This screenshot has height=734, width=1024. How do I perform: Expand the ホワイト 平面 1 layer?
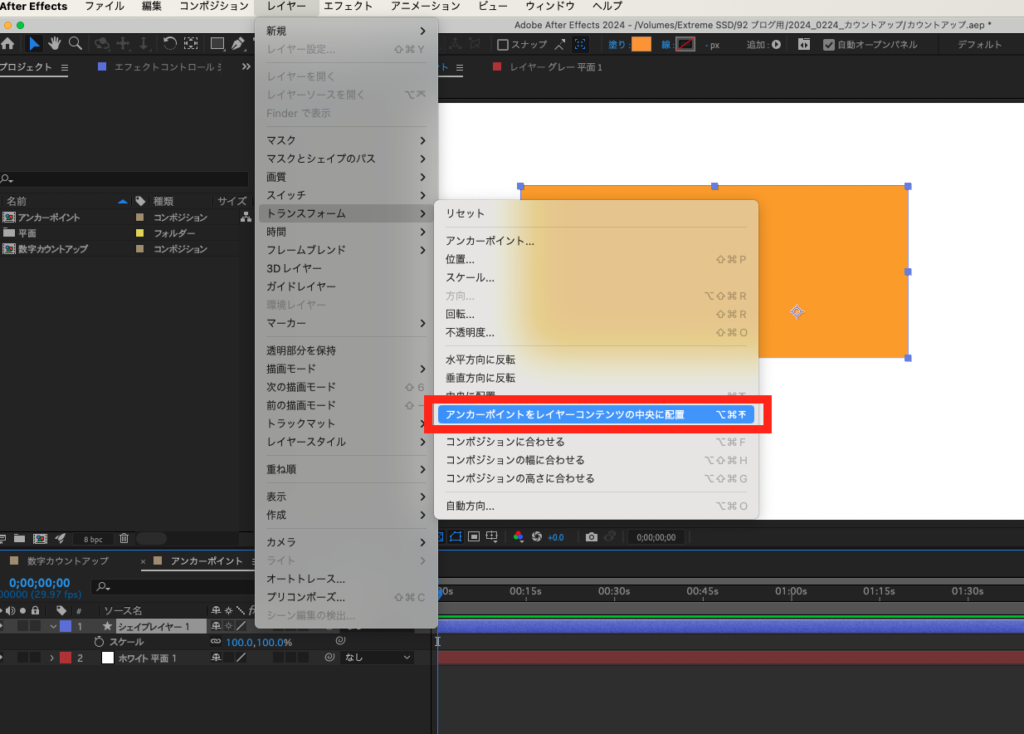pos(52,658)
